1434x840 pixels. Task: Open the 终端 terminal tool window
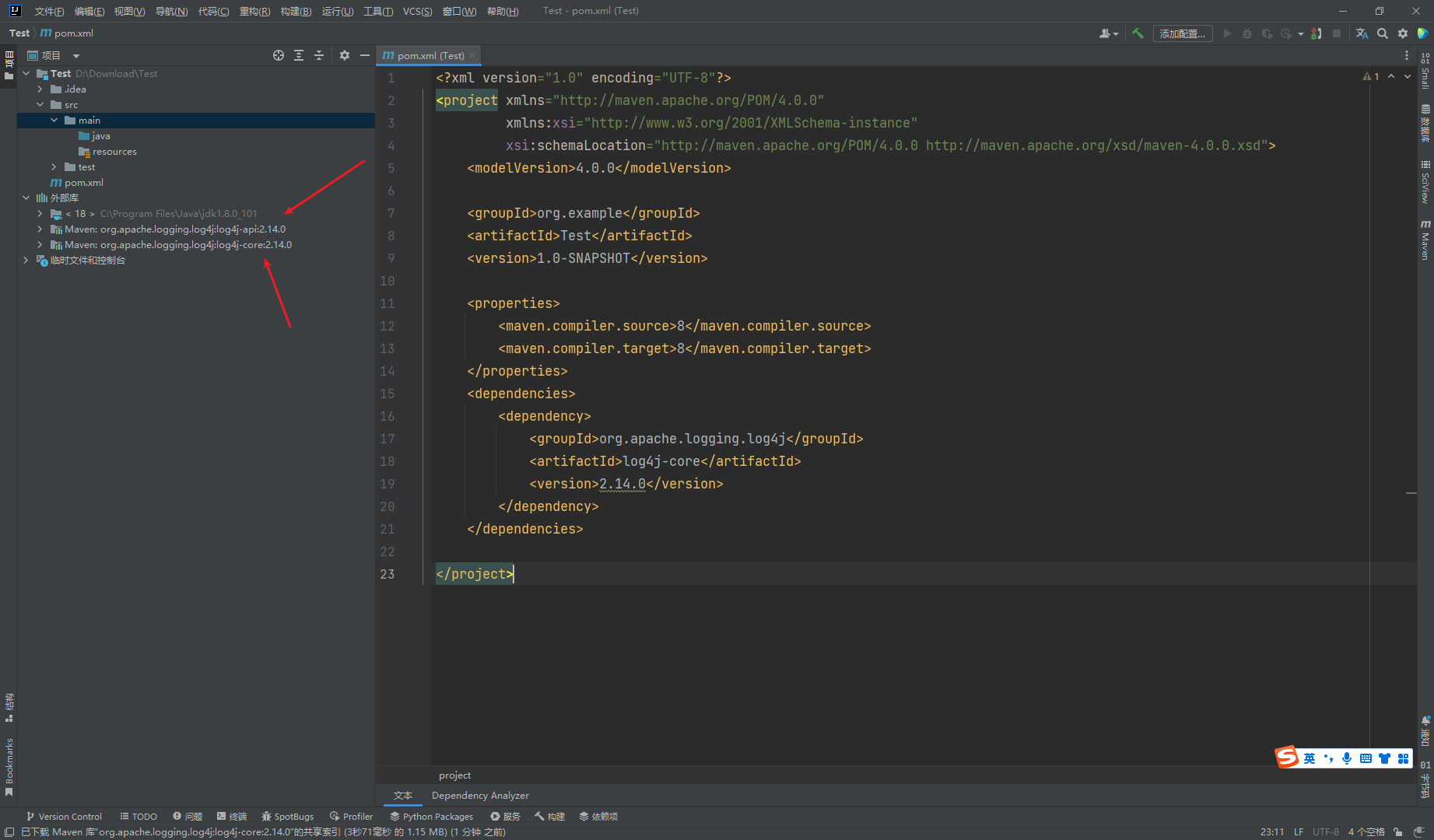point(232,816)
